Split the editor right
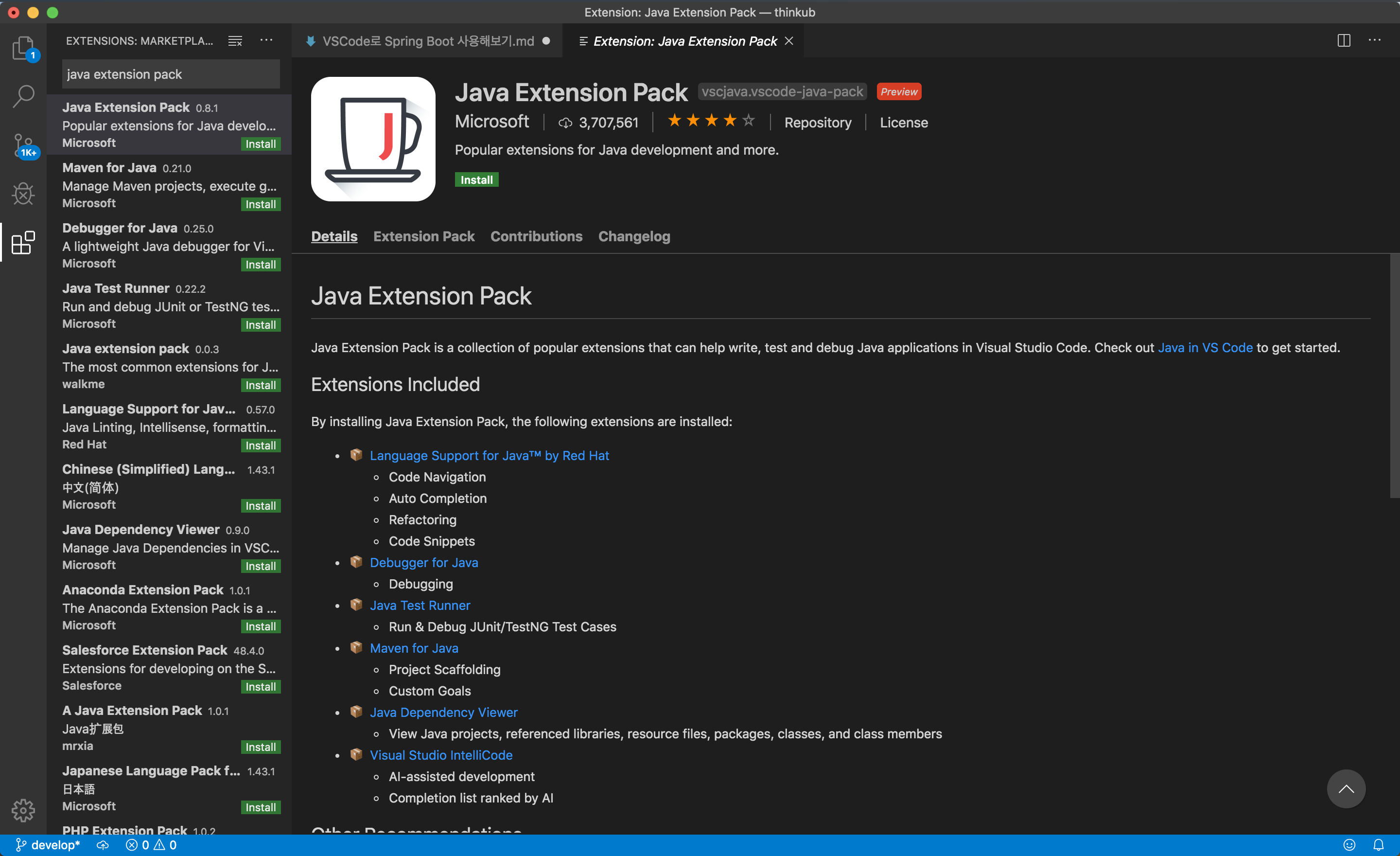The width and height of the screenshot is (1400, 856). (1344, 40)
